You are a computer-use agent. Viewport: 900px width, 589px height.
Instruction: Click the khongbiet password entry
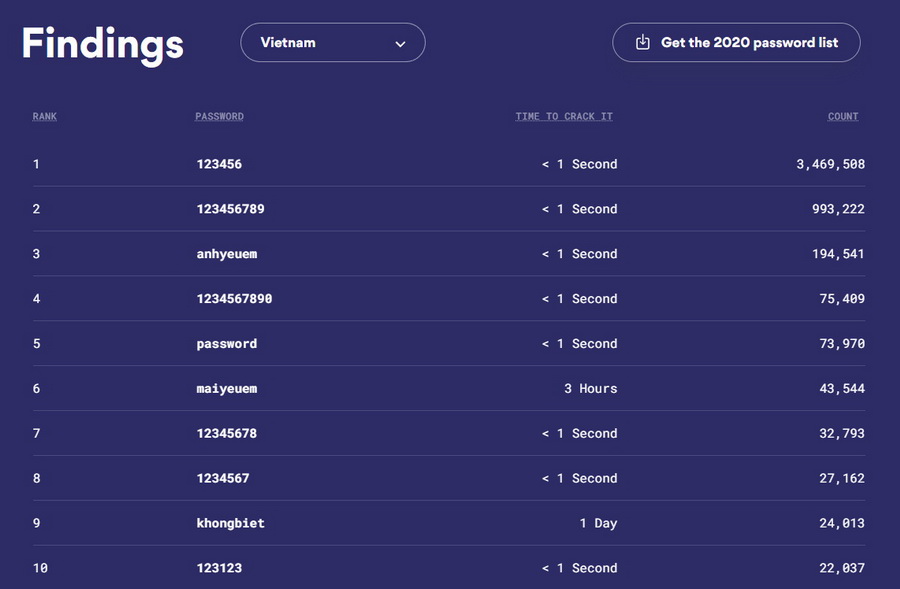point(231,524)
